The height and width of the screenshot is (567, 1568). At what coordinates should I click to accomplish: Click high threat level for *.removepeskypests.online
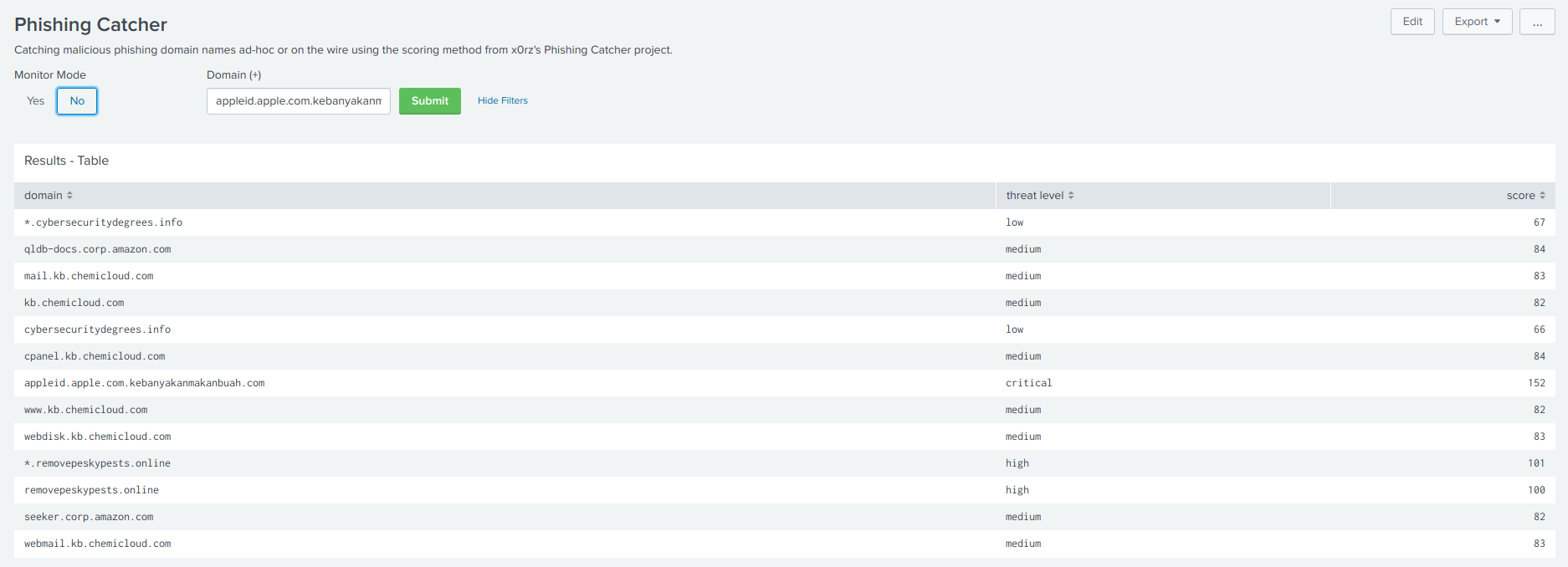click(1017, 463)
